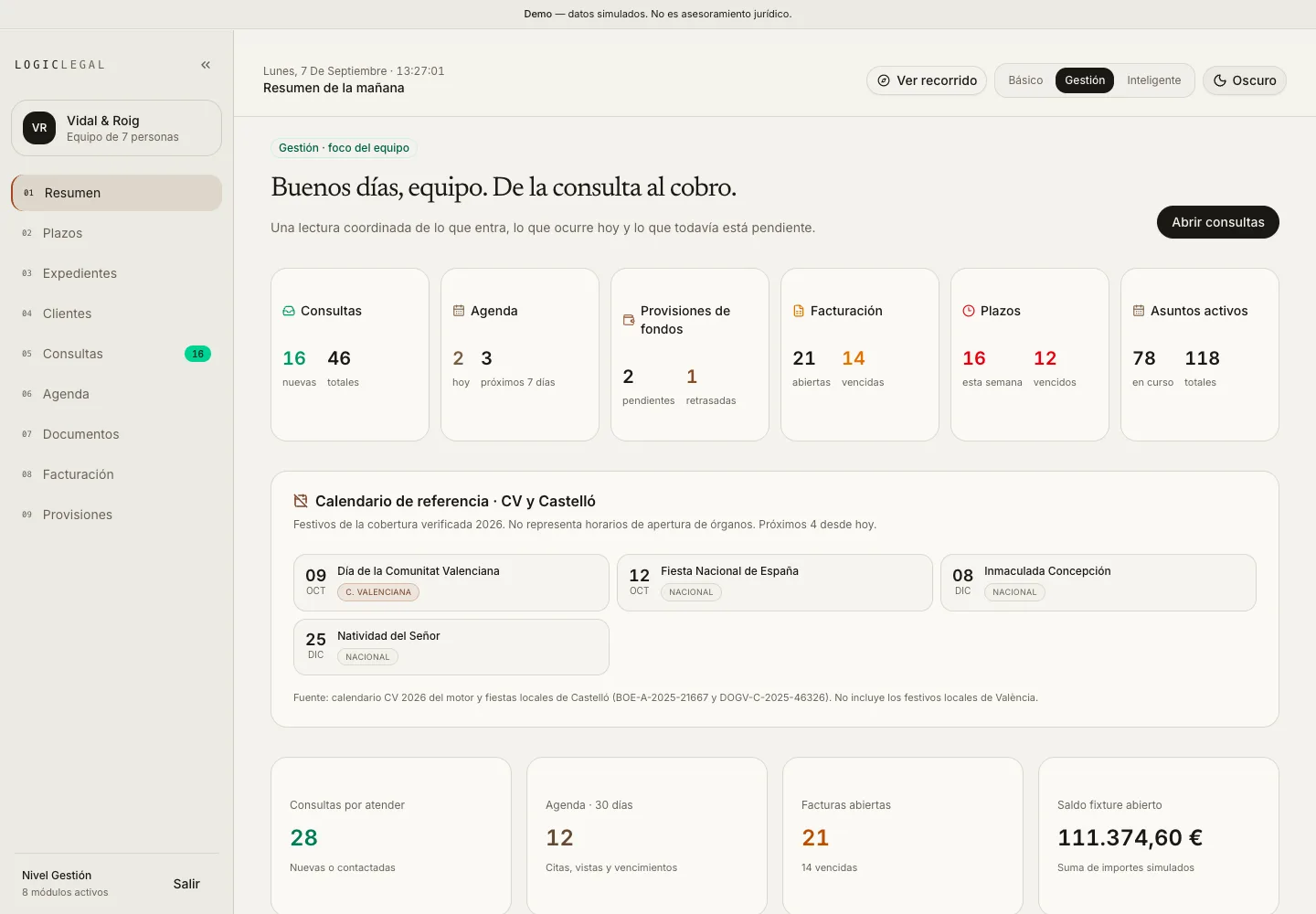Start the Ver recorrido tour

[x=927, y=80]
